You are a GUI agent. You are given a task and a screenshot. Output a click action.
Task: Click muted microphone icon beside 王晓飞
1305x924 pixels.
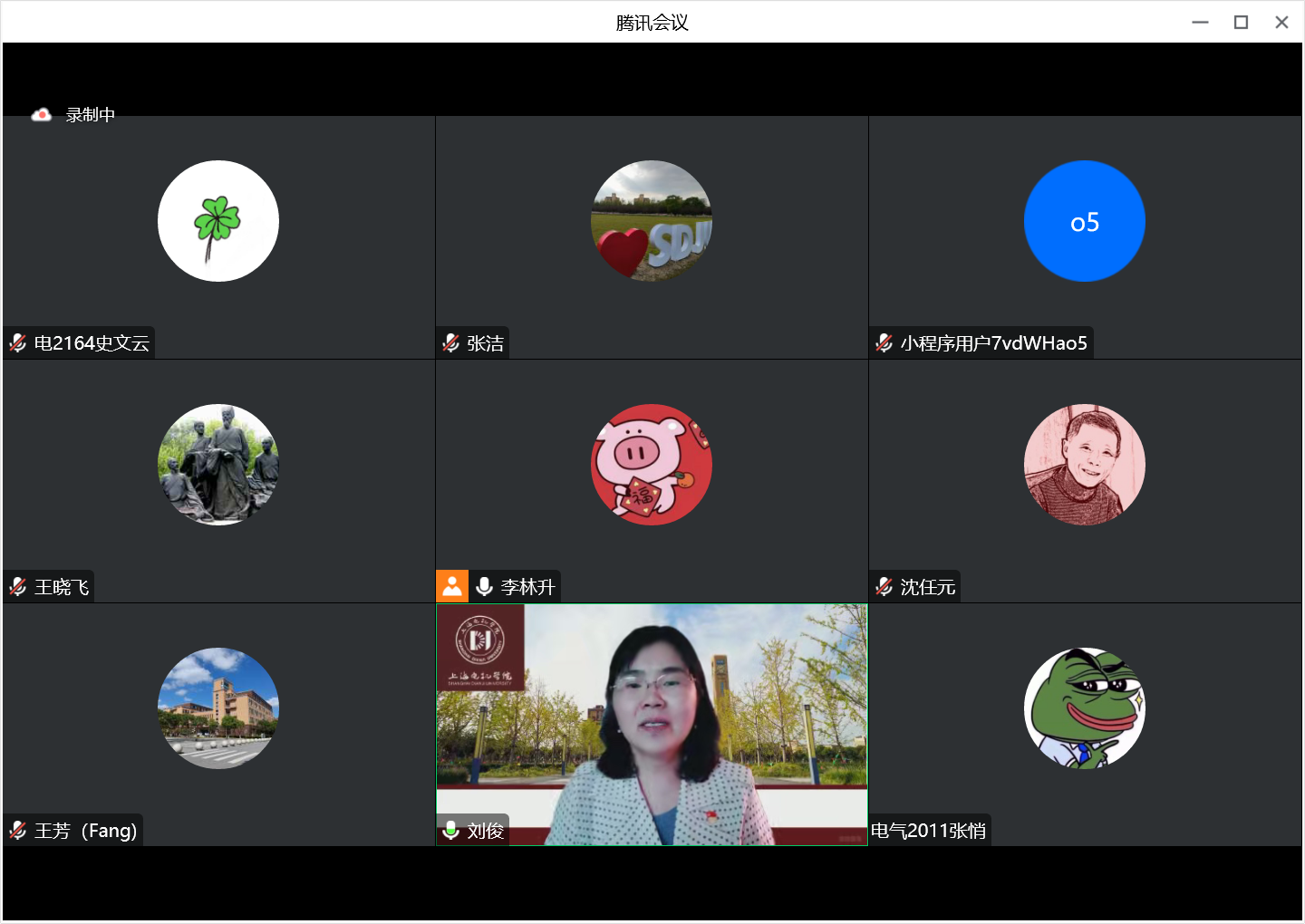[x=18, y=587]
